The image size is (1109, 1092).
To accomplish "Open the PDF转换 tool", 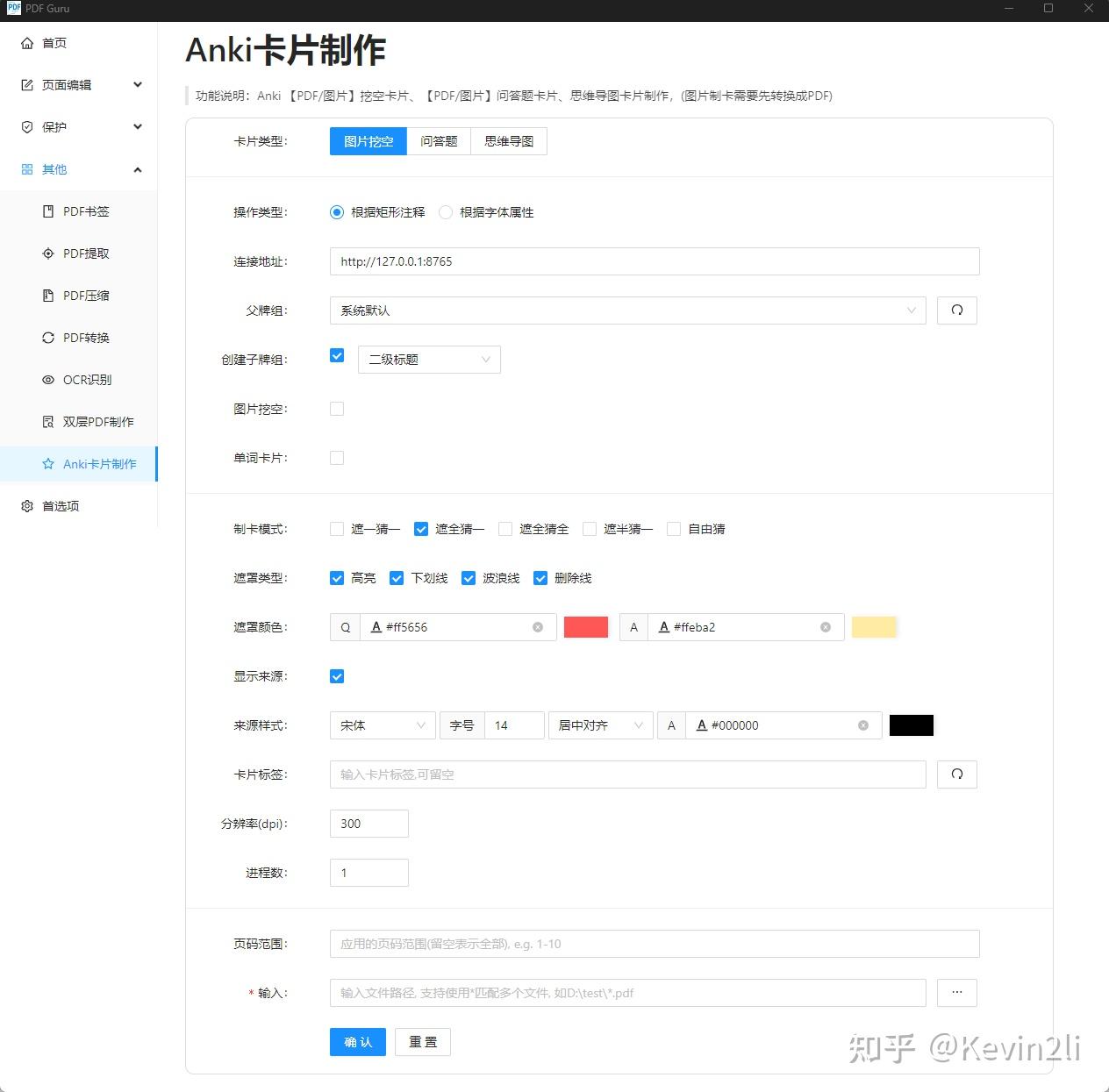I will pyautogui.click(x=86, y=337).
